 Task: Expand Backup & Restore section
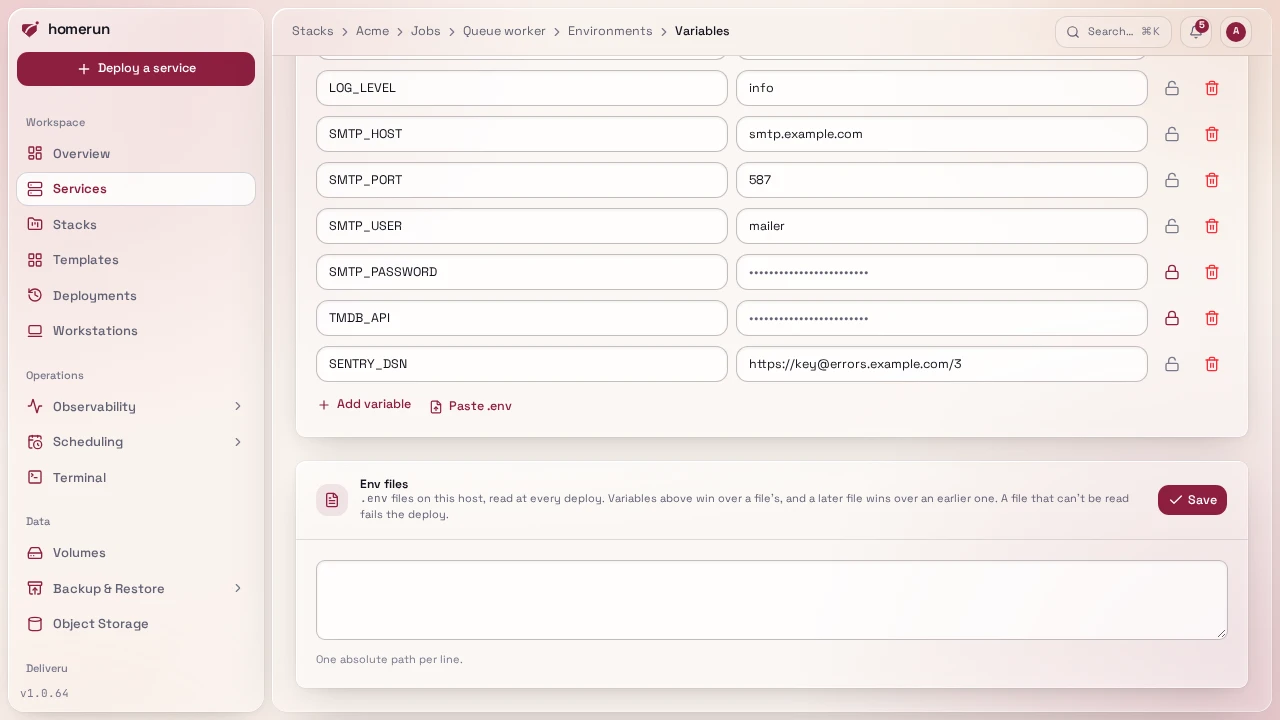click(x=136, y=588)
